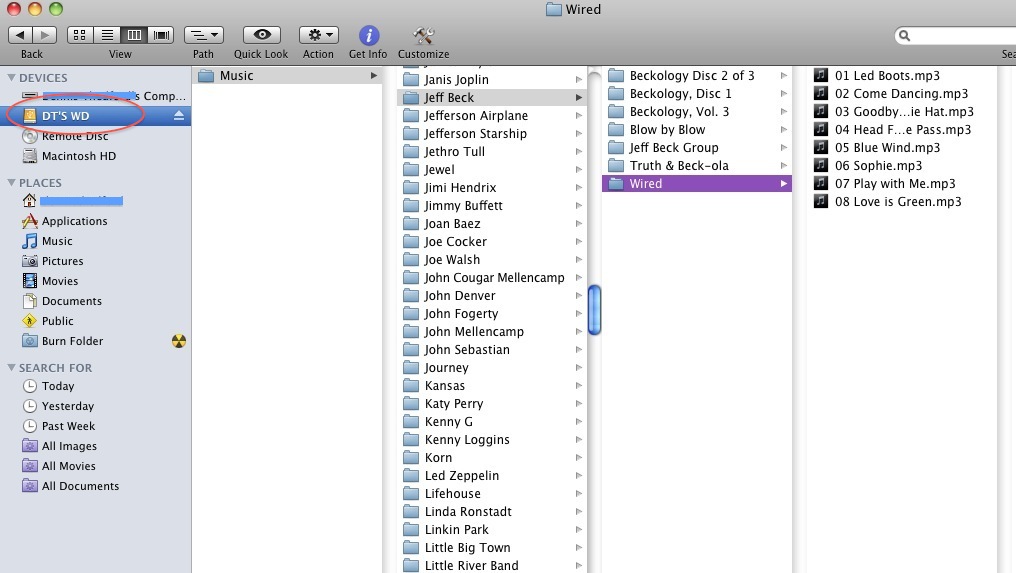Click the artist column scrollbar thumb
The height and width of the screenshot is (573, 1016).
594,310
